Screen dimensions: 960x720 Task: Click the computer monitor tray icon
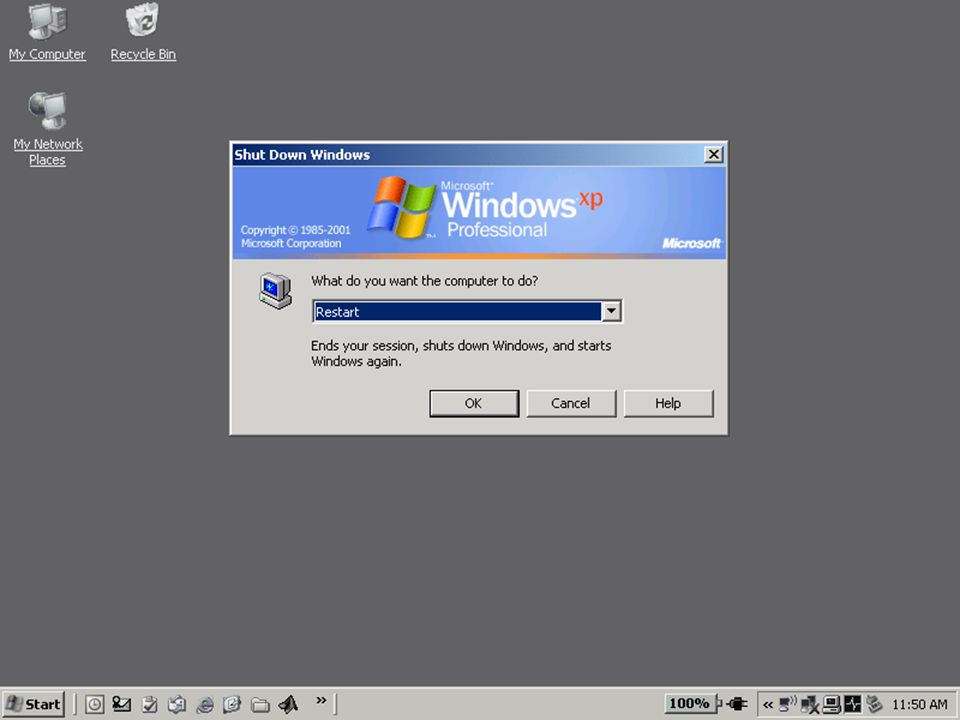click(831, 704)
